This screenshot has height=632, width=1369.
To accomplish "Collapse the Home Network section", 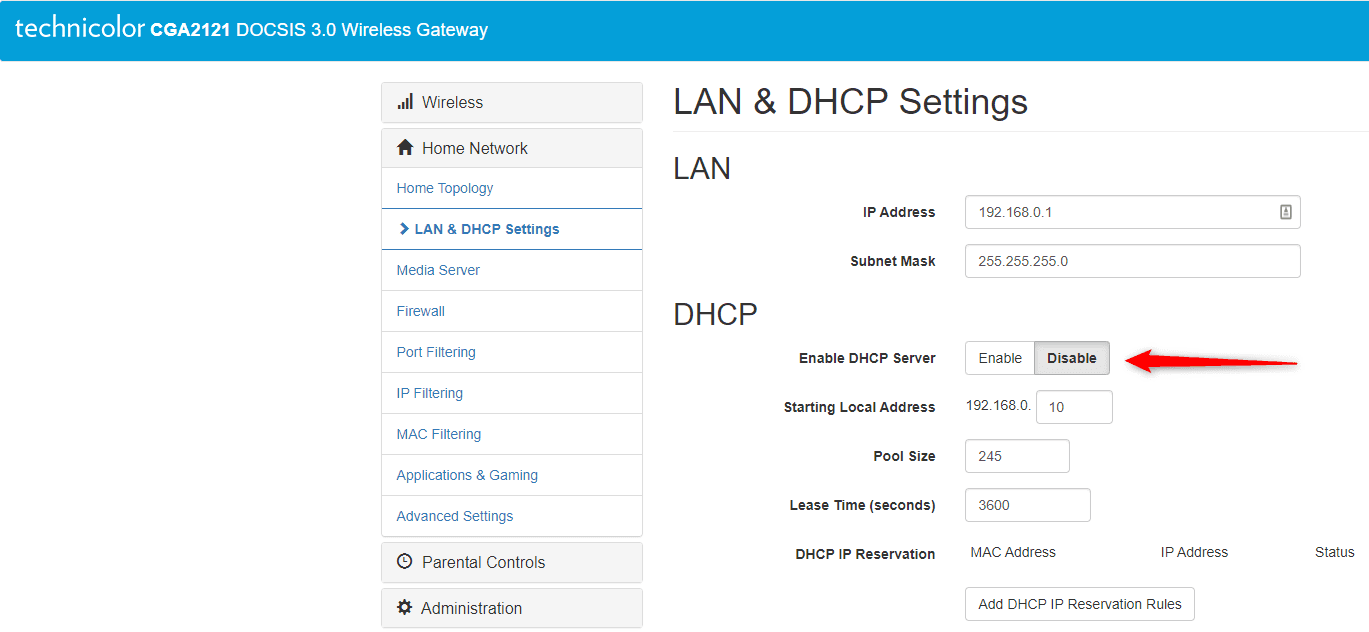I will click(512, 148).
